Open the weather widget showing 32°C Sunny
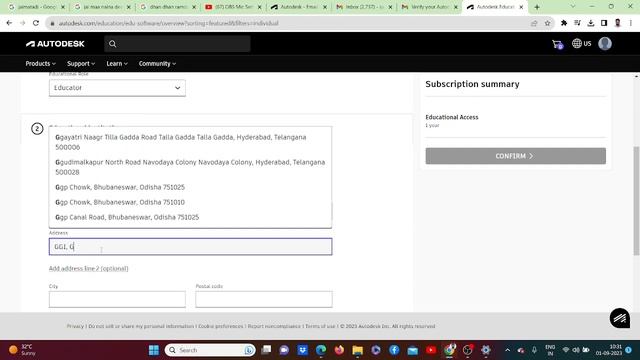This screenshot has width=640, height=360. pyautogui.click(x=22, y=350)
